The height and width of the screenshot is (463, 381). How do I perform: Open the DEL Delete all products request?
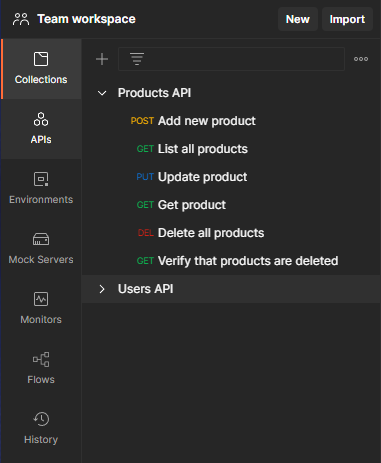(231, 233)
